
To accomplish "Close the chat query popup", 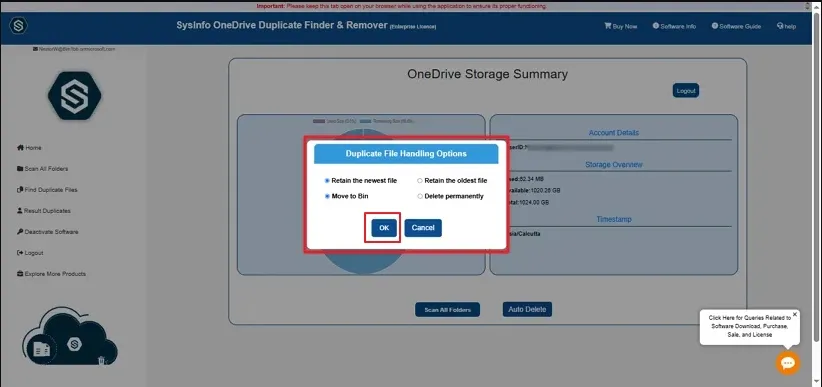I will 795,314.
